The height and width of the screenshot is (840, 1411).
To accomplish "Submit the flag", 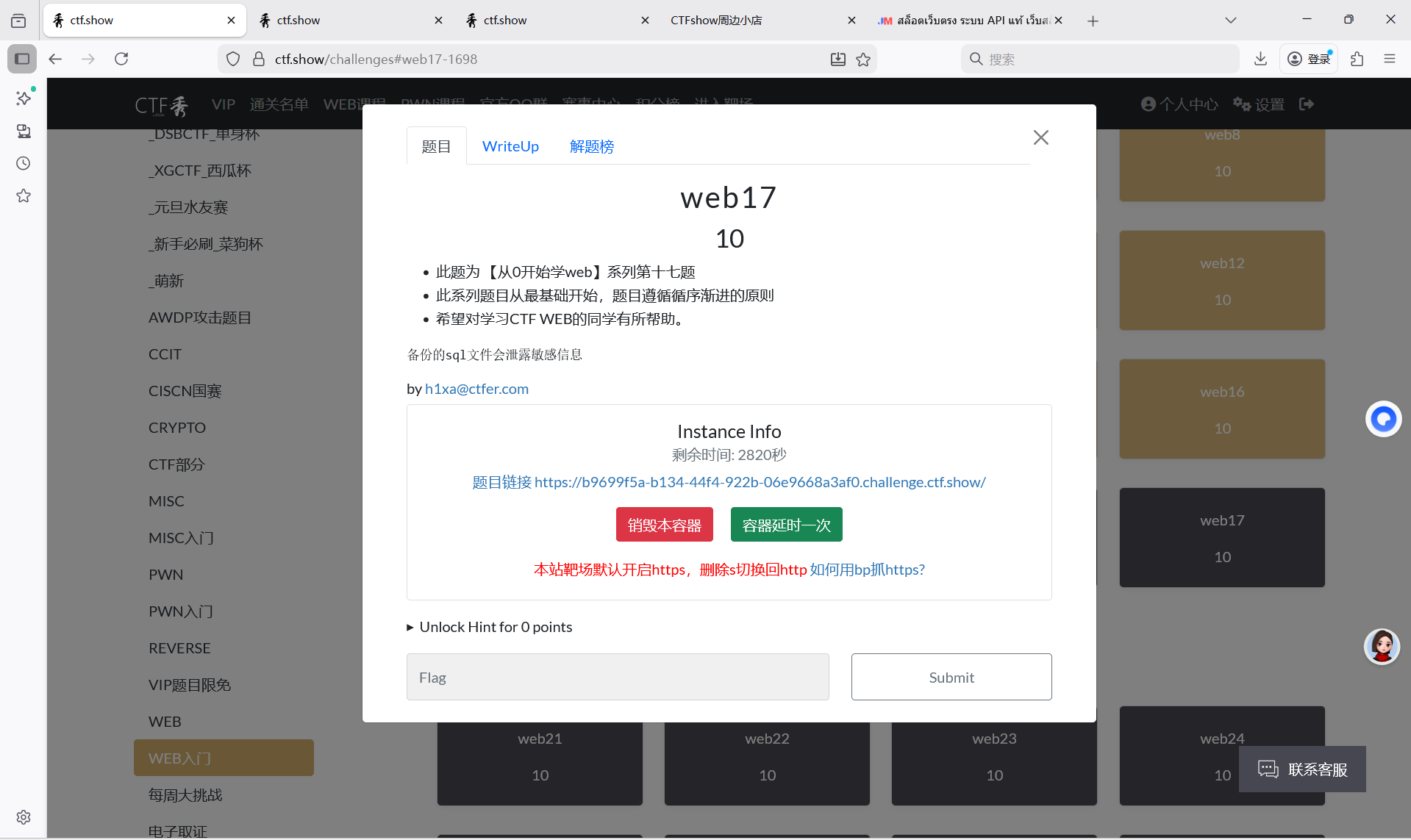I will coord(951,677).
